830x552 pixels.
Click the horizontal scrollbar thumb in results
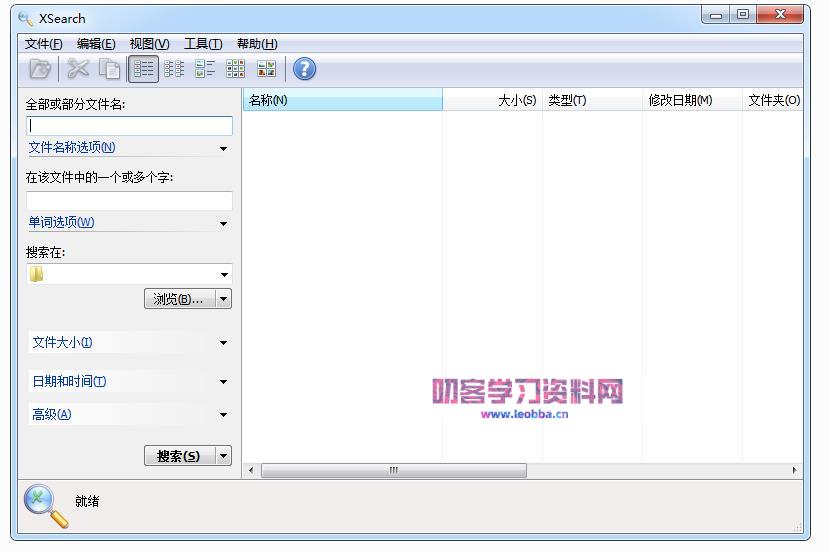click(394, 470)
